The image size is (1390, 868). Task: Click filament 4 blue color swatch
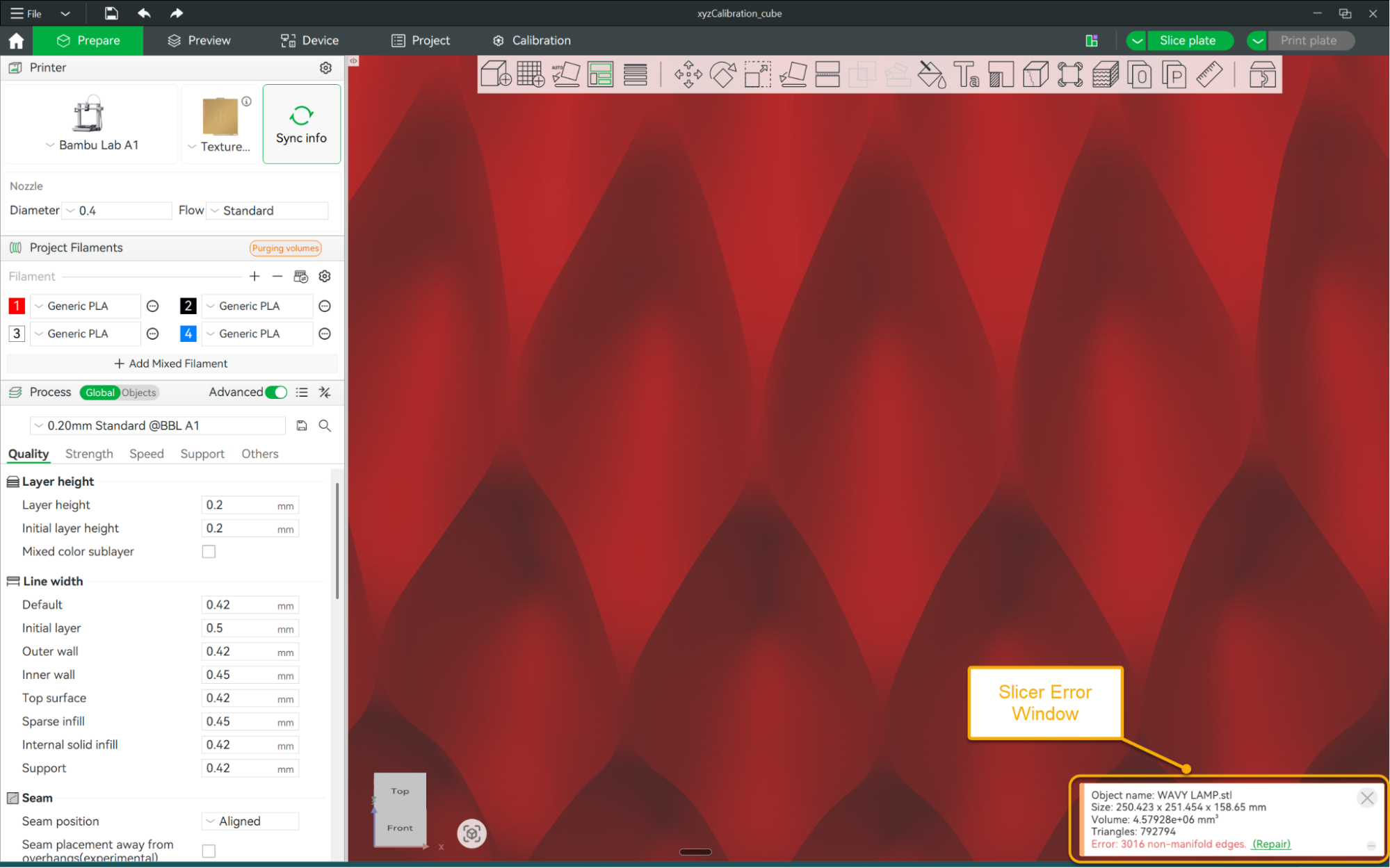coord(188,334)
